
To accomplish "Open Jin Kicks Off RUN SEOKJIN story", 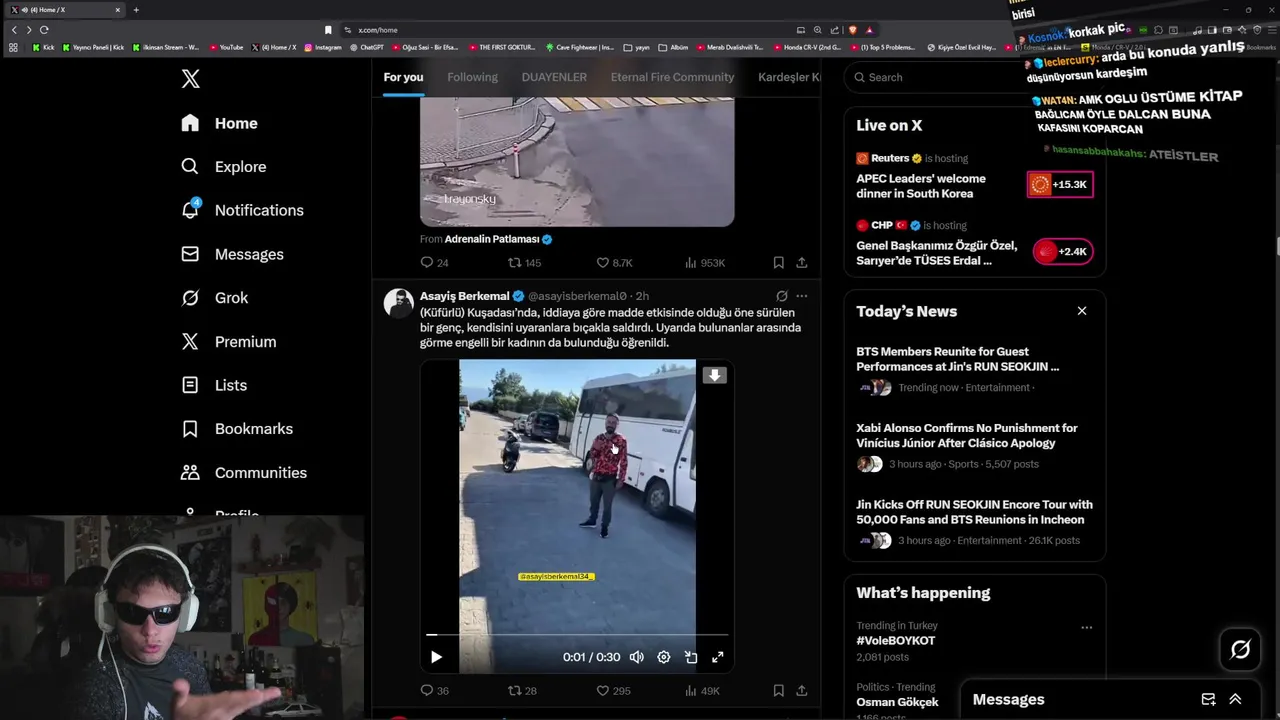I will pyautogui.click(x=974, y=512).
